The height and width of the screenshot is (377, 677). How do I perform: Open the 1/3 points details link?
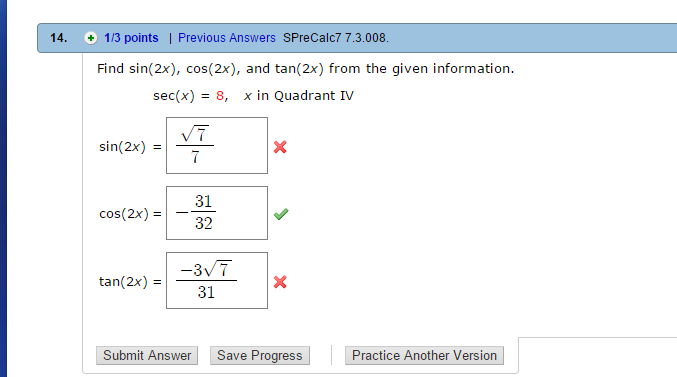131,38
